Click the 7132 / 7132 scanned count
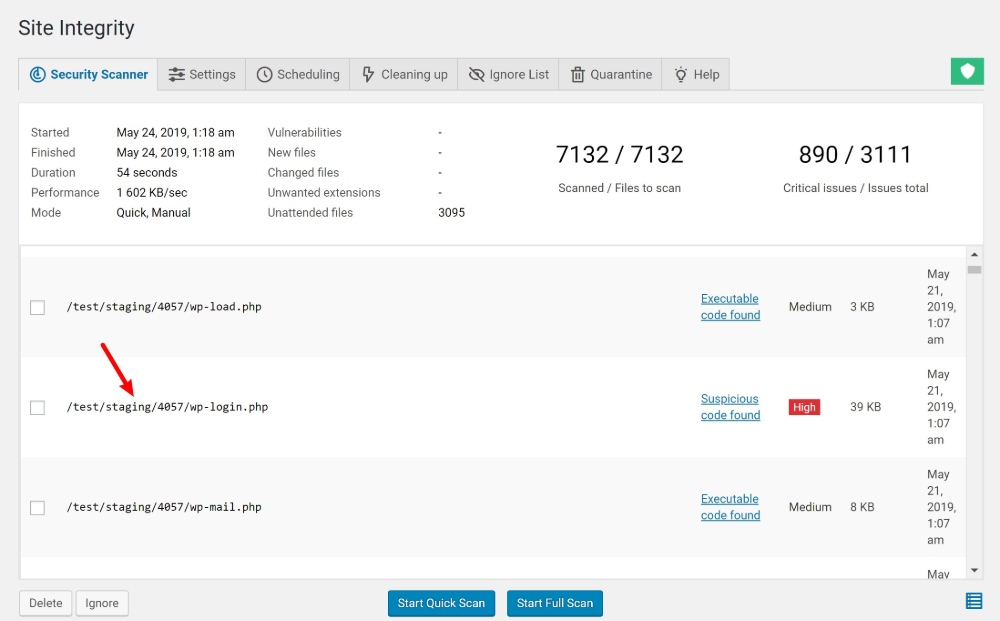 (x=619, y=155)
